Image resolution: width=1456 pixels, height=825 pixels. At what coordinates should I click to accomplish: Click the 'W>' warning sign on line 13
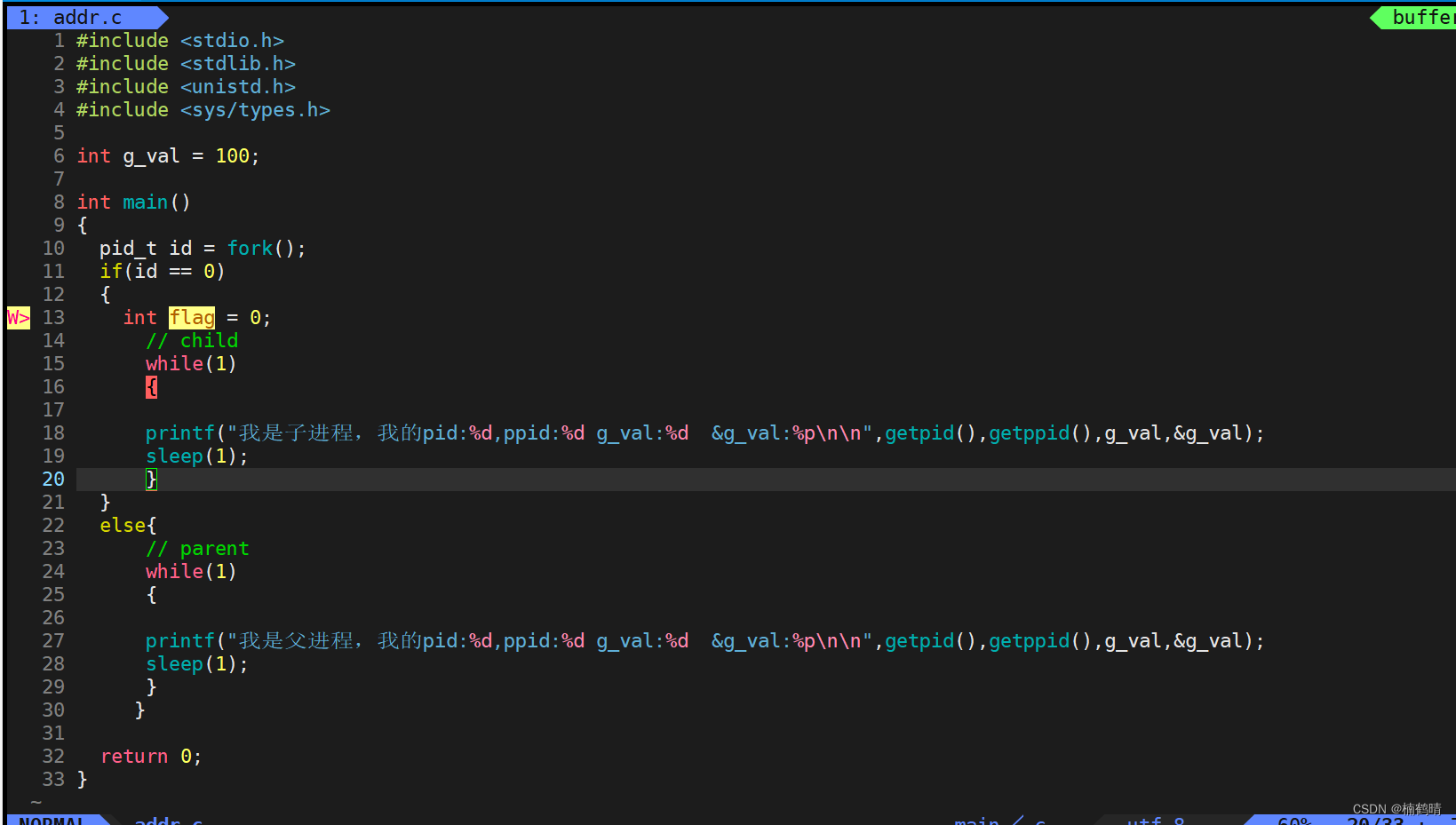coord(19,317)
